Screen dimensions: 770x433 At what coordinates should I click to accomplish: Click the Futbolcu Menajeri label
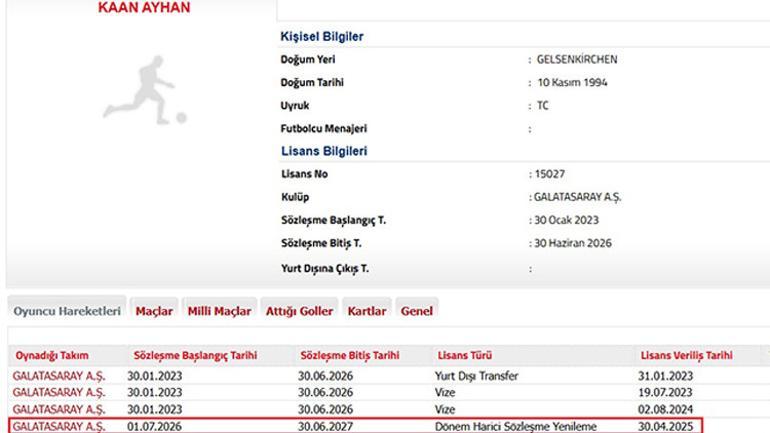(324, 129)
